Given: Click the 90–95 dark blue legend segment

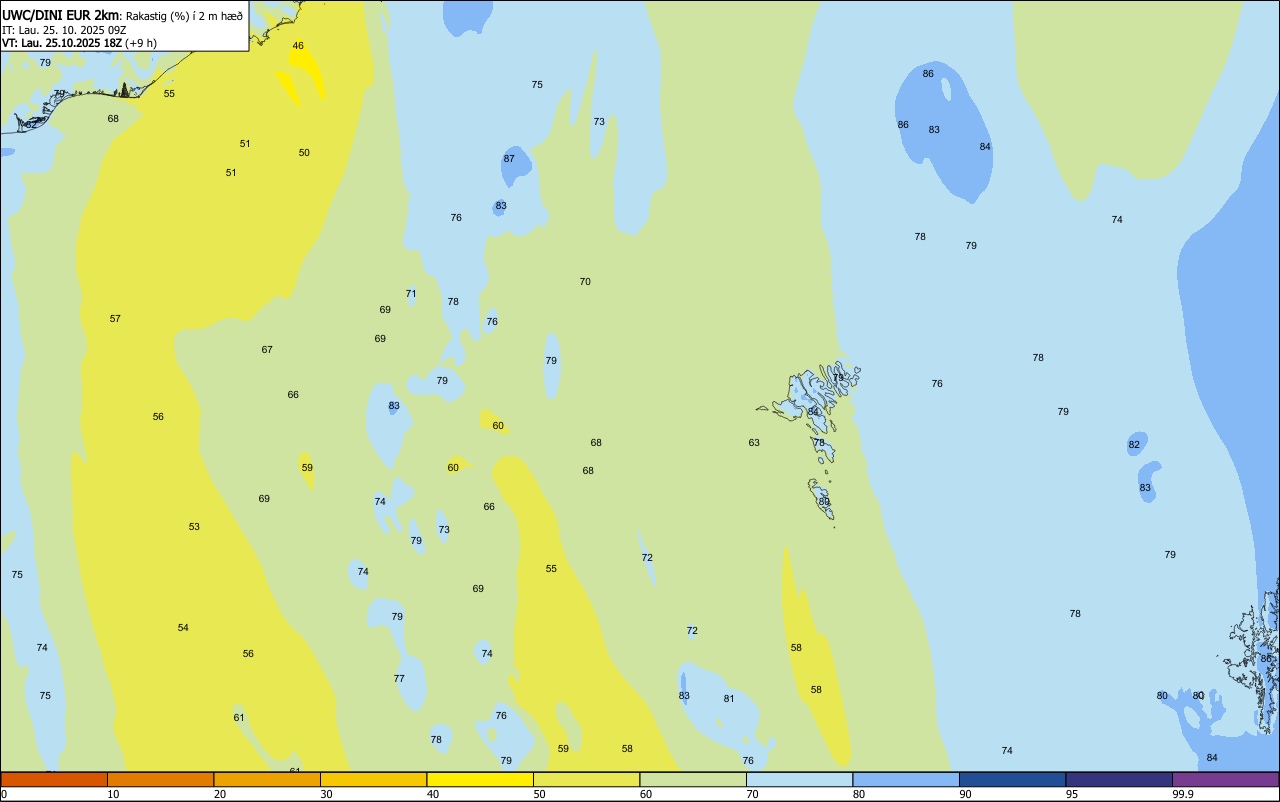Looking at the screenshot, I should click(x=1012, y=779).
